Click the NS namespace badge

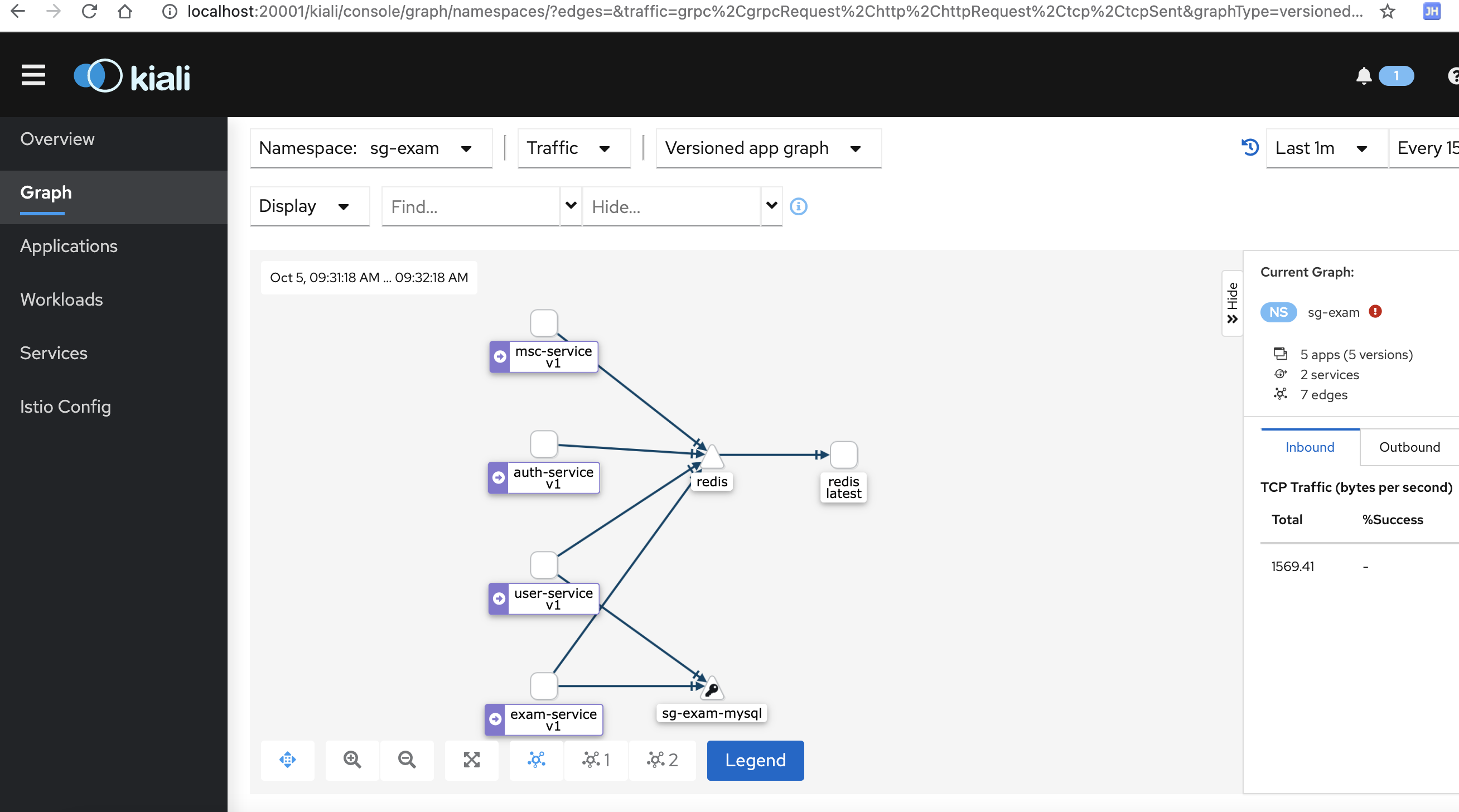point(1278,312)
